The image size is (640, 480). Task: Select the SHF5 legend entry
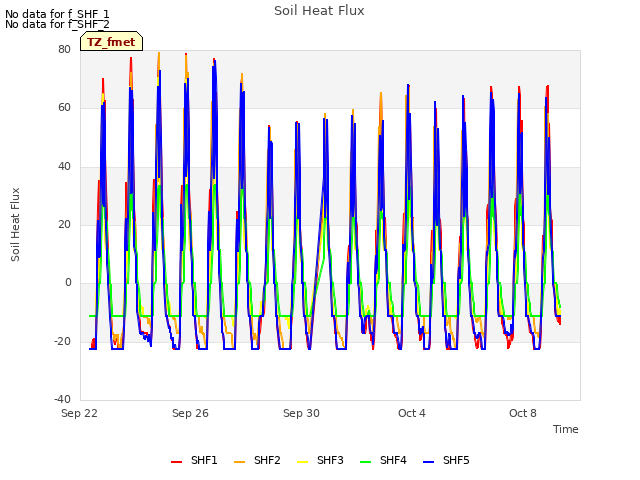(x=446, y=460)
